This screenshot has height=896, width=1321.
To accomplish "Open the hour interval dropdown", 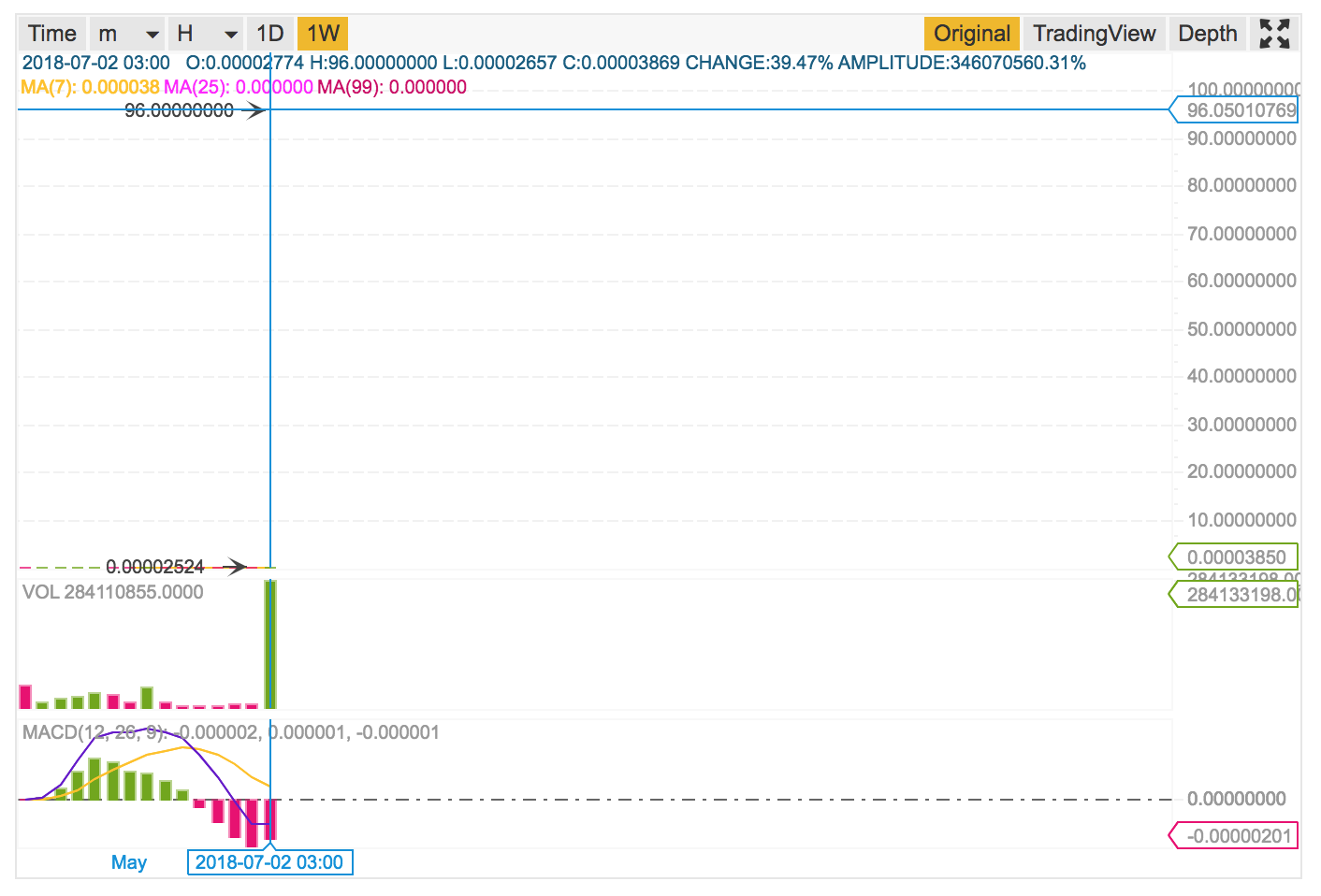I will (206, 34).
